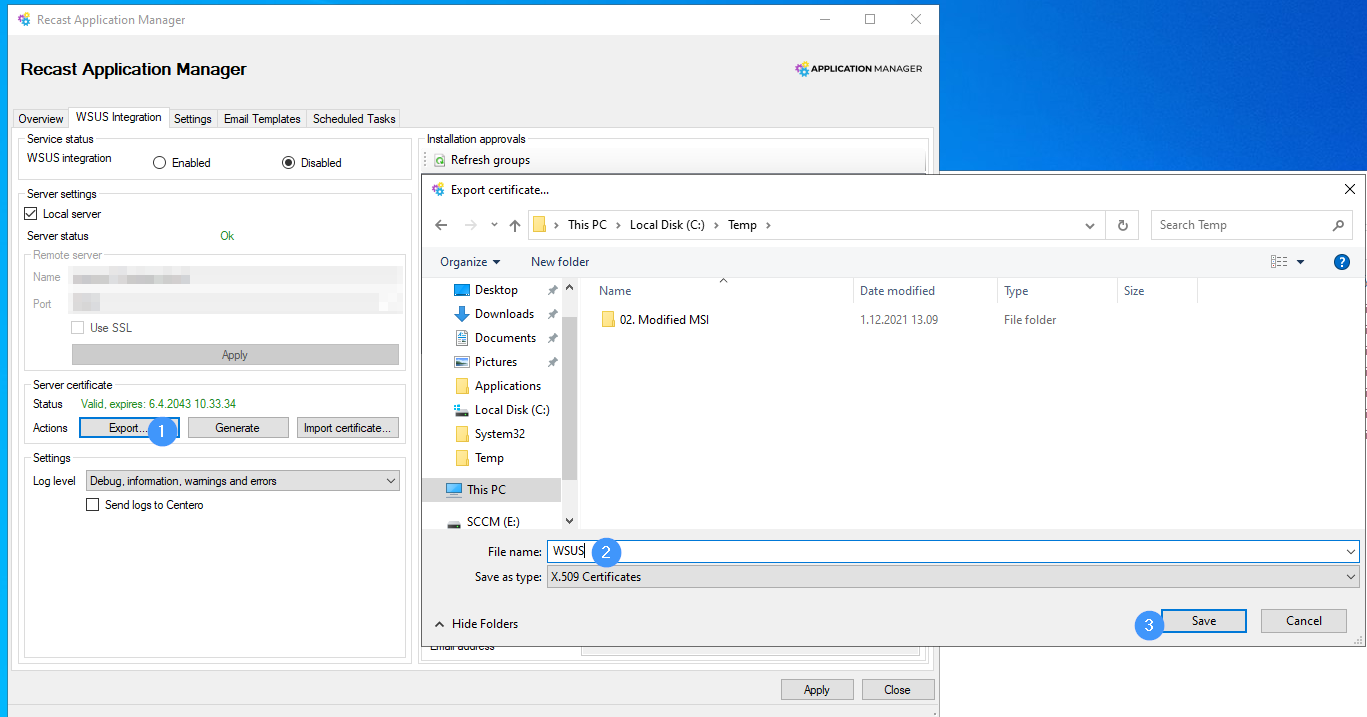
Task: Click Local Disk (C:) in the address breadcrumb
Action: pos(667,225)
